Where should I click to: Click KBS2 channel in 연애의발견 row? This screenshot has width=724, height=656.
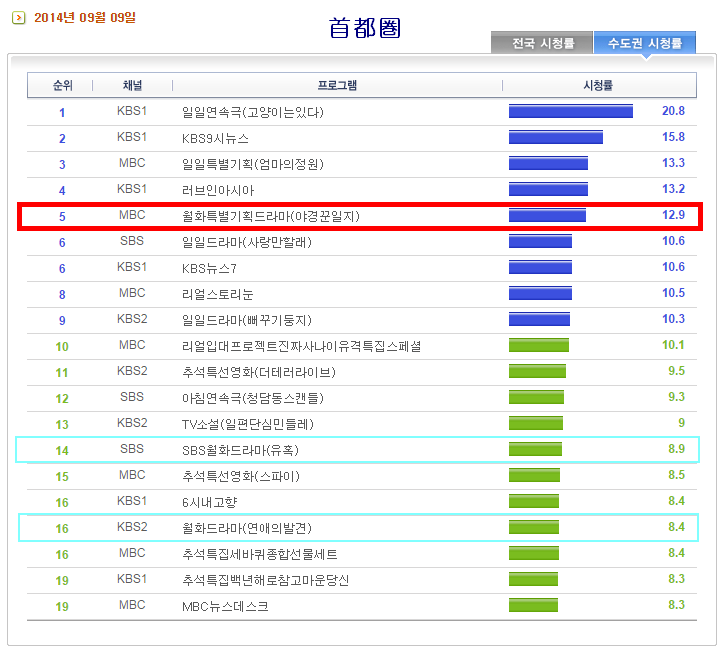pos(132,527)
